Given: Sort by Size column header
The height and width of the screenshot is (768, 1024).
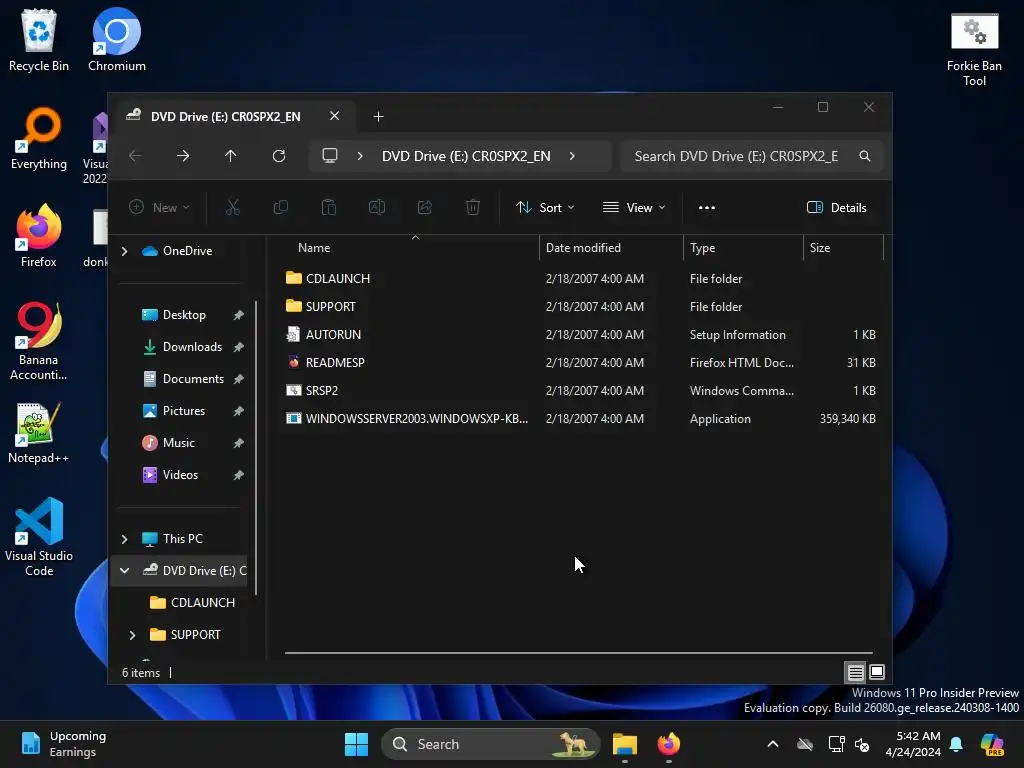Looking at the screenshot, I should point(843,248).
